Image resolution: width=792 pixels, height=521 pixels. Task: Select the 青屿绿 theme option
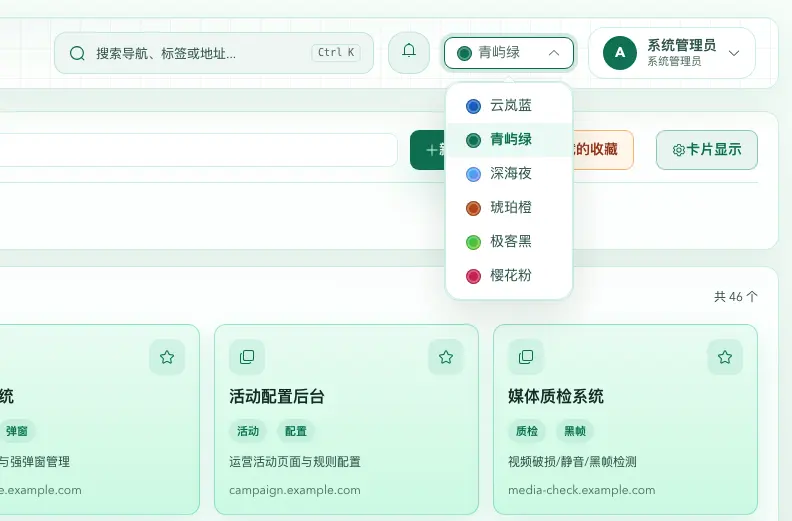pos(509,139)
